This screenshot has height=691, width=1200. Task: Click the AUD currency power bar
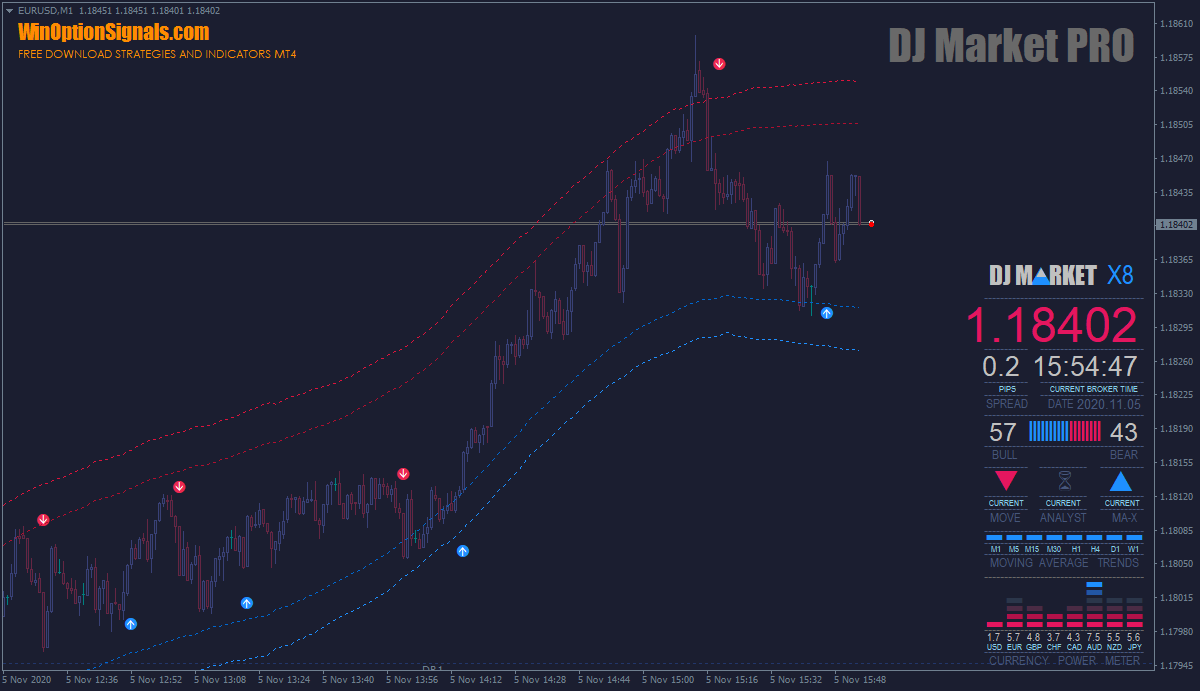click(x=1094, y=604)
